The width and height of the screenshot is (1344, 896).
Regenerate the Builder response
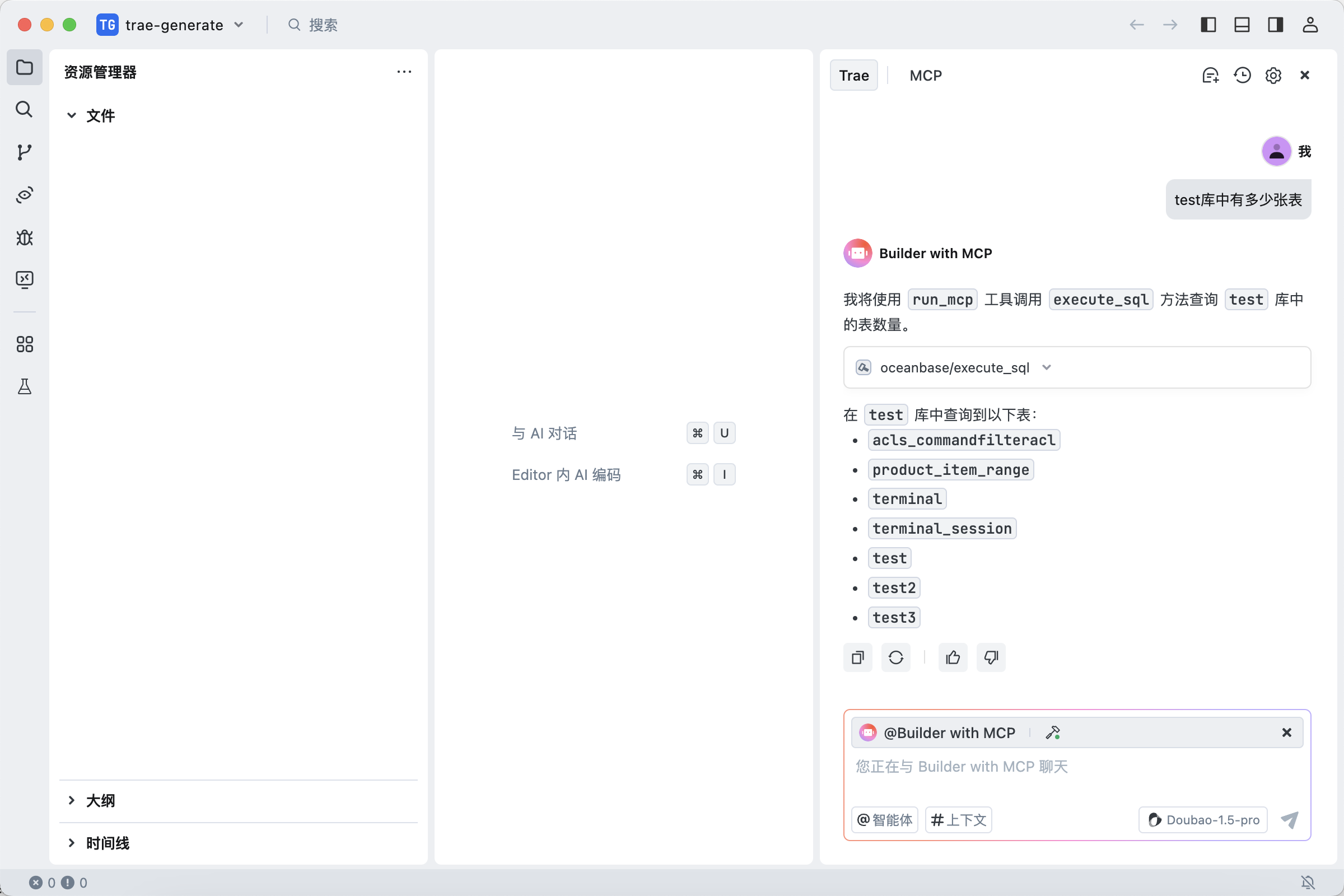(895, 657)
